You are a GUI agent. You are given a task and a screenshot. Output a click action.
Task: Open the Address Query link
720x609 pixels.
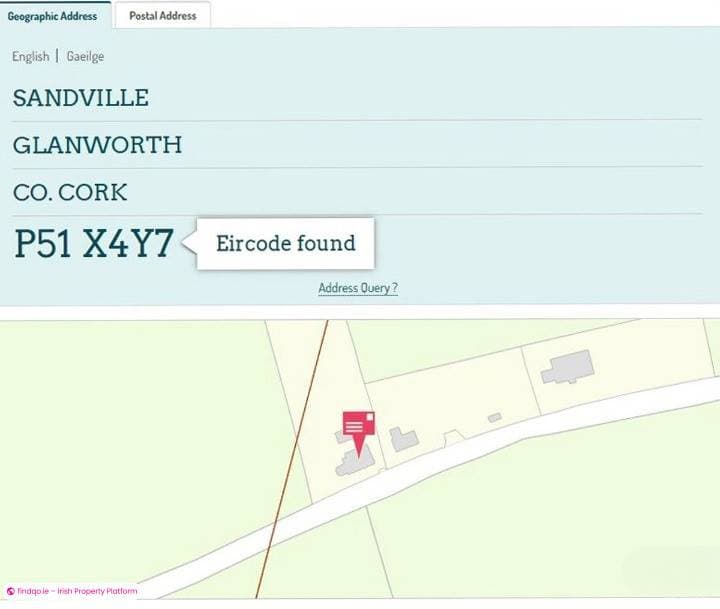click(x=358, y=288)
